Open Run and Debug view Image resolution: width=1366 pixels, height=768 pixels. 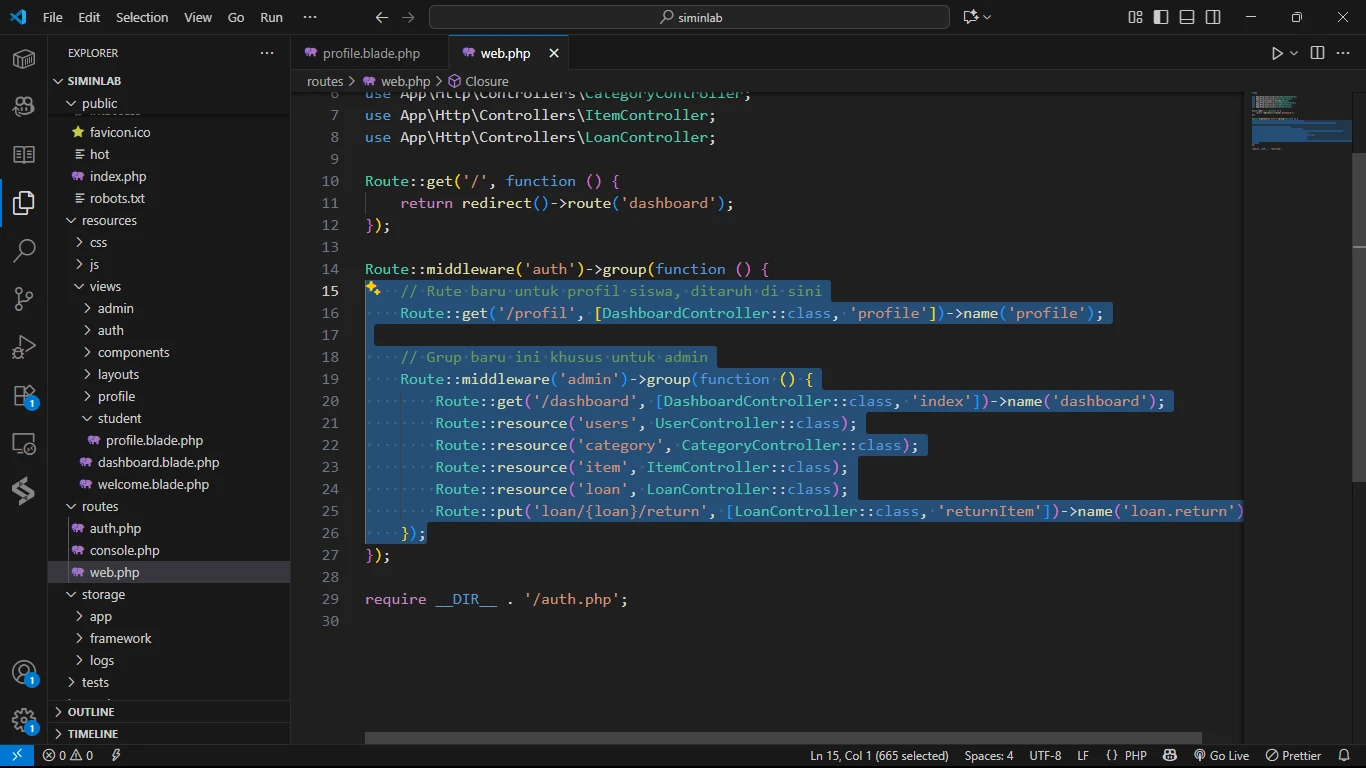[24, 347]
